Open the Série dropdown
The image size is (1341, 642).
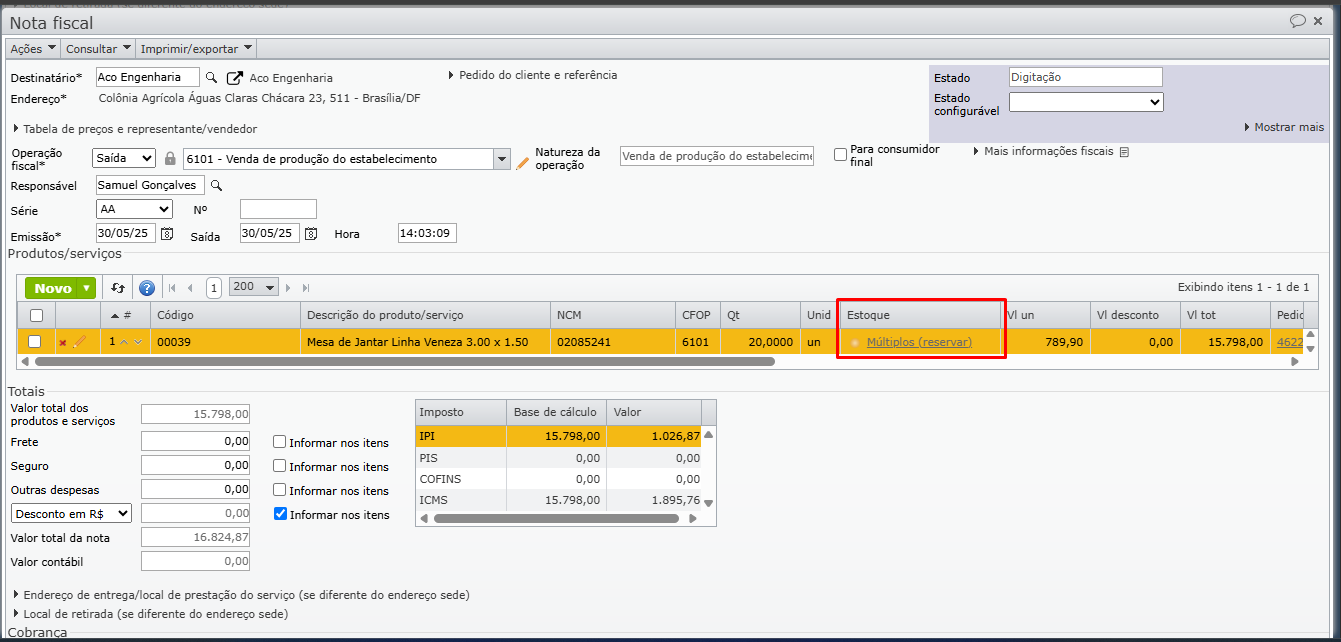(x=134, y=209)
